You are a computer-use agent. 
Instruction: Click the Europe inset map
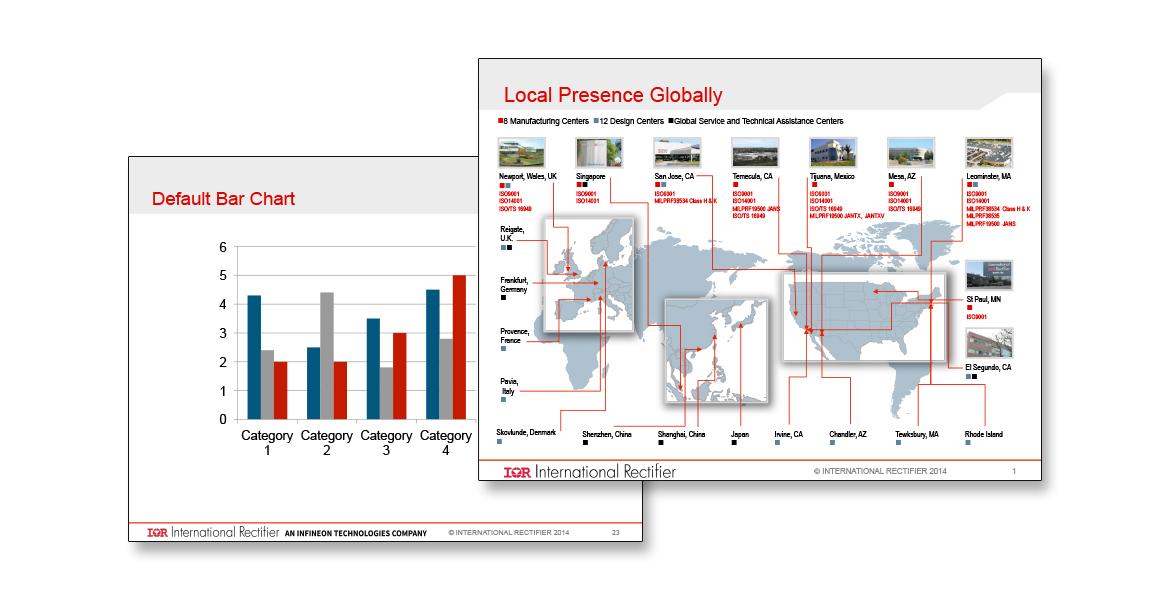point(588,276)
